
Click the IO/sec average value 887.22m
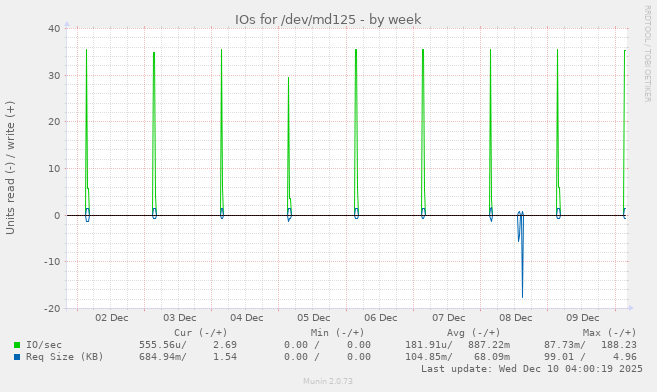pos(489,345)
